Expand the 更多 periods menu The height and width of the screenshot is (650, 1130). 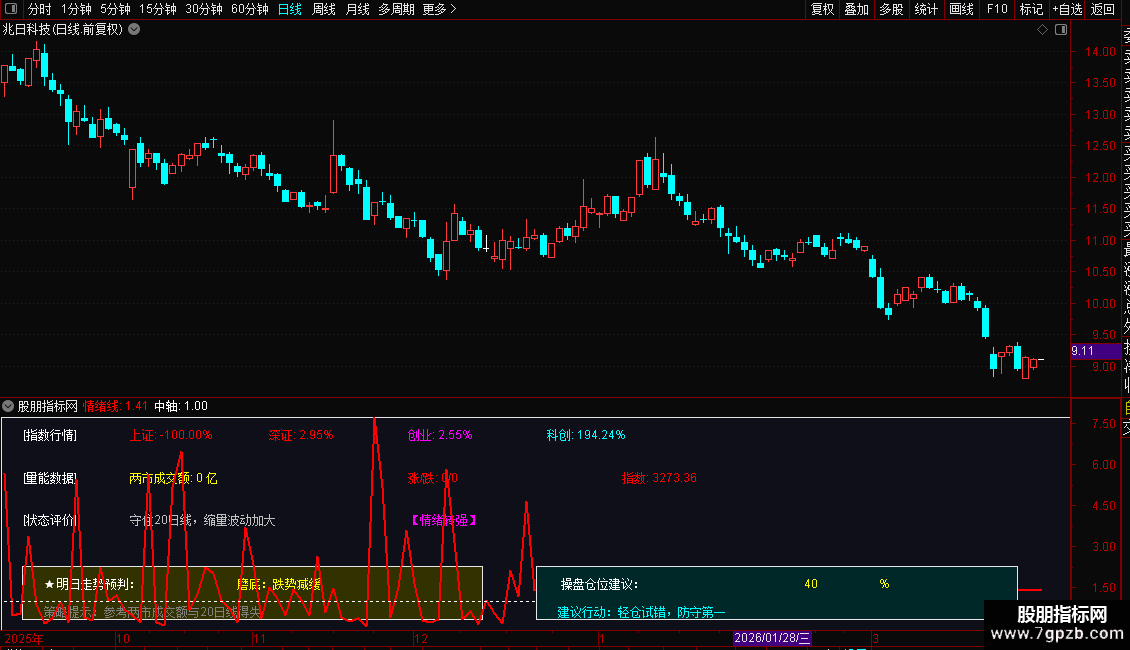[440, 9]
